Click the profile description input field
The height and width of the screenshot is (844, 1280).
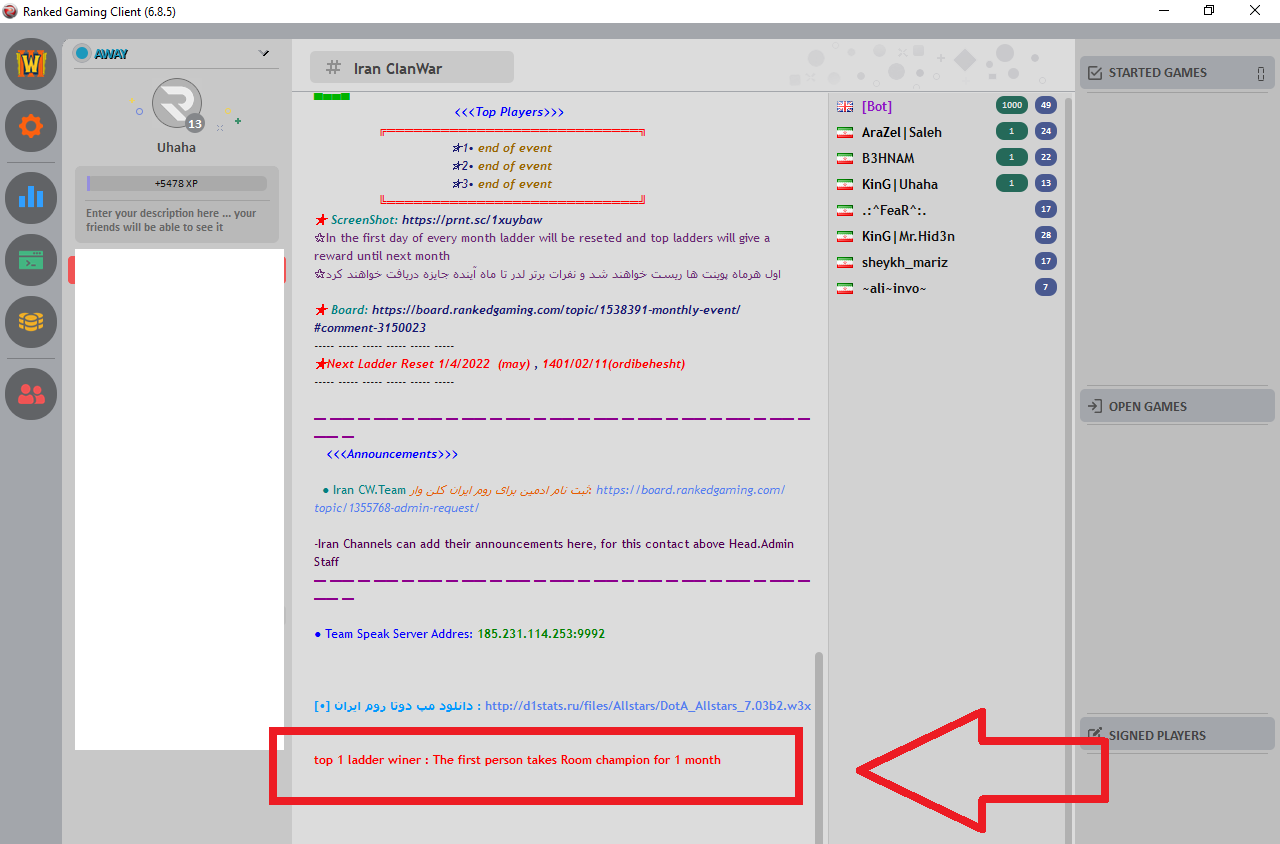point(177,220)
